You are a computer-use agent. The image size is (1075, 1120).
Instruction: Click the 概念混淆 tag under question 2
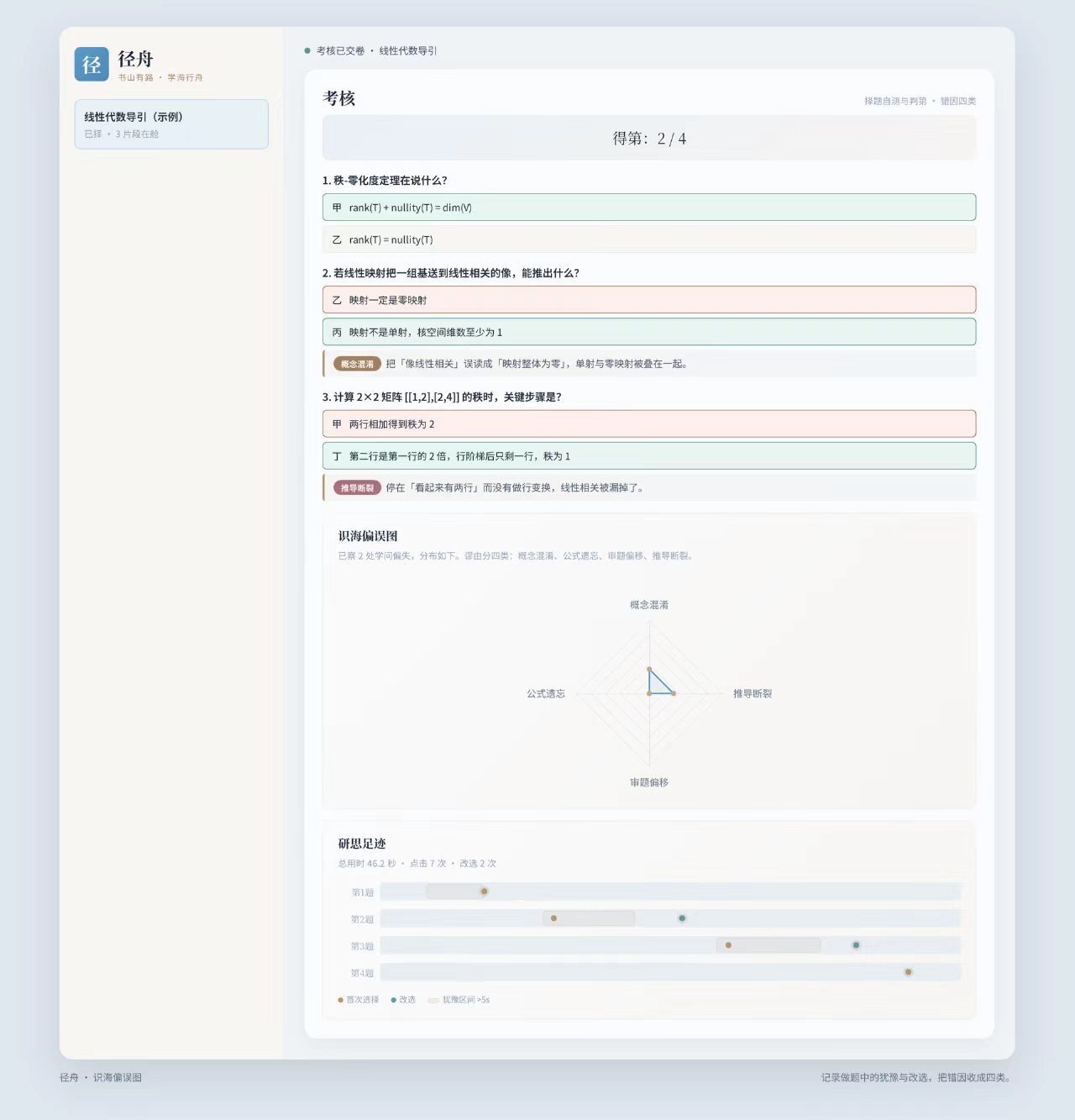pyautogui.click(x=357, y=364)
